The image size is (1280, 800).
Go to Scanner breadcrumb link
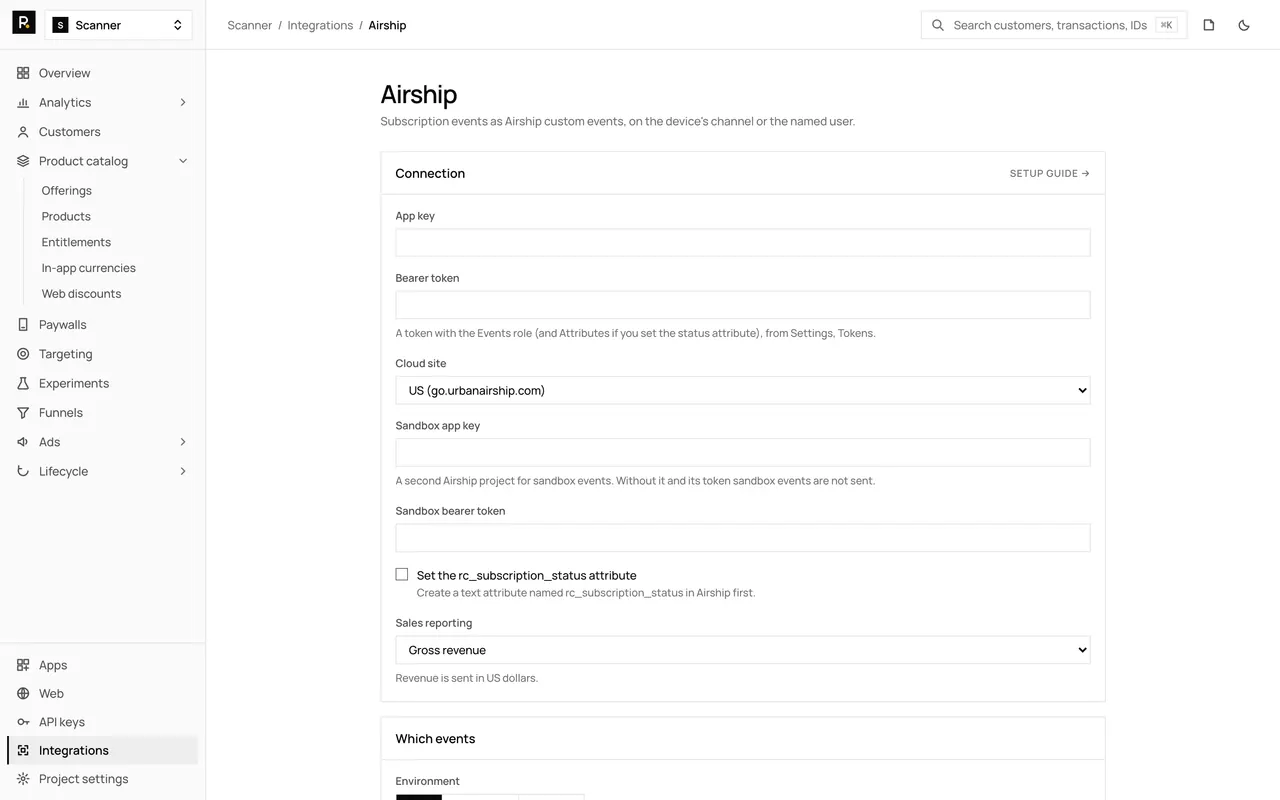pos(250,25)
